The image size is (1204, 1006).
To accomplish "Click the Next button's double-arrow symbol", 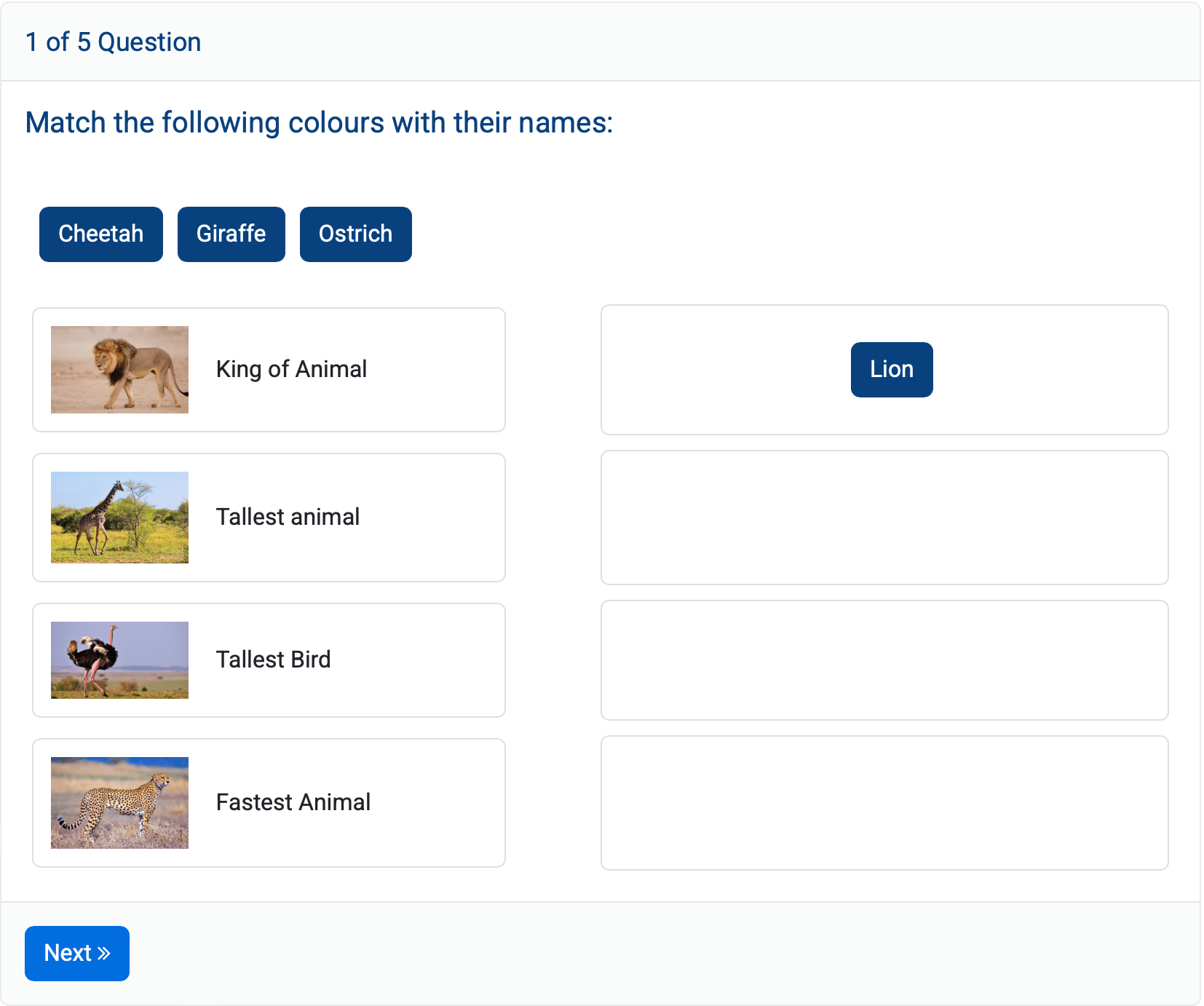I will click(x=102, y=952).
